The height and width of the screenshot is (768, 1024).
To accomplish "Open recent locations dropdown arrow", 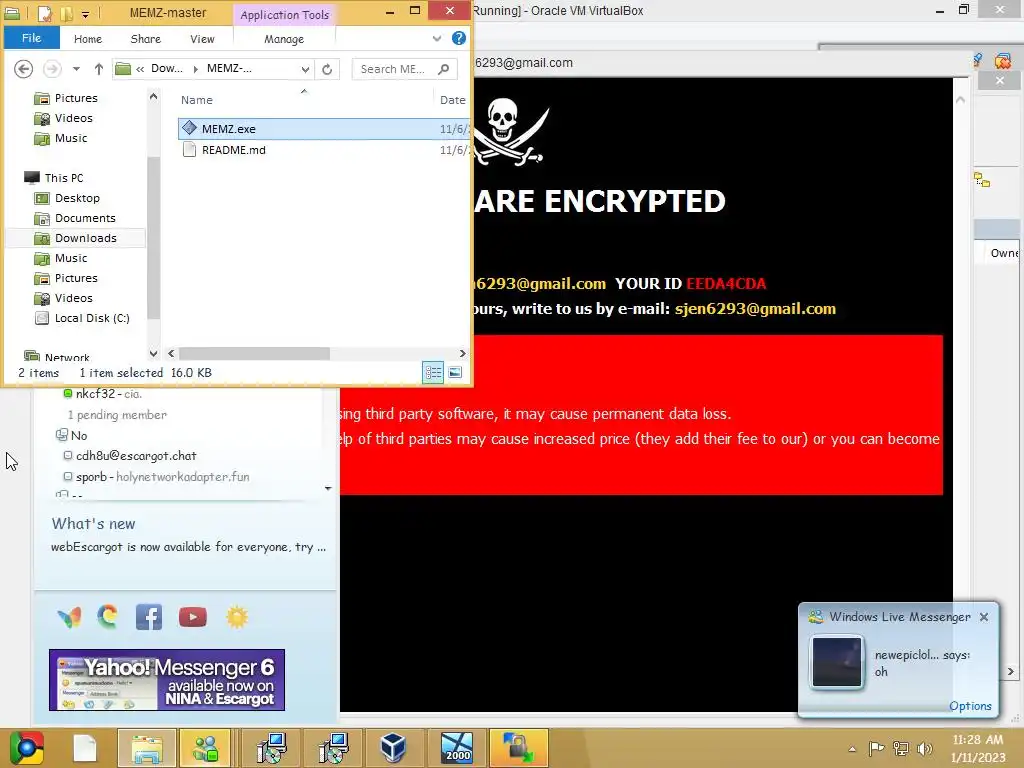I will coord(76,69).
